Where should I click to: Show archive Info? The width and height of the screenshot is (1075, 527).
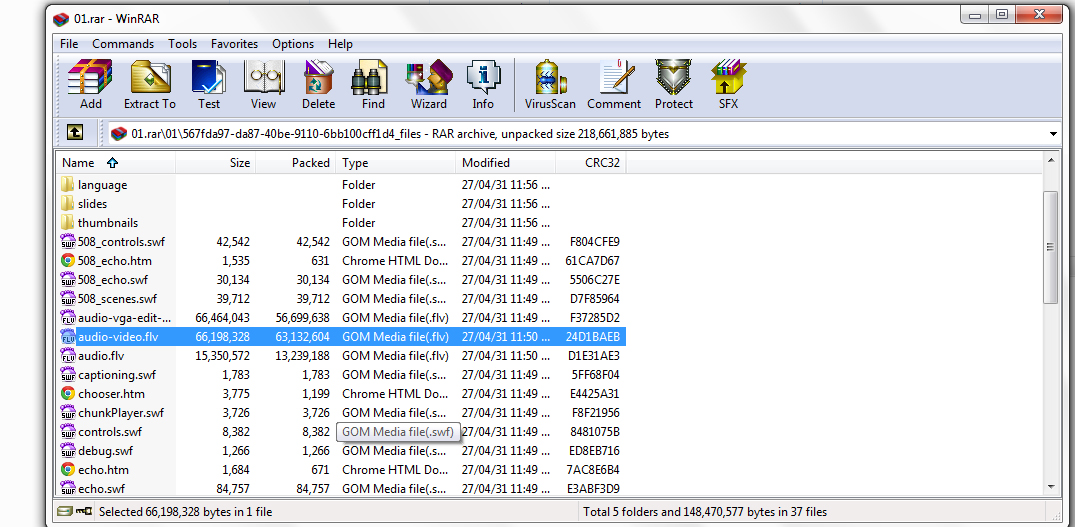coord(483,84)
